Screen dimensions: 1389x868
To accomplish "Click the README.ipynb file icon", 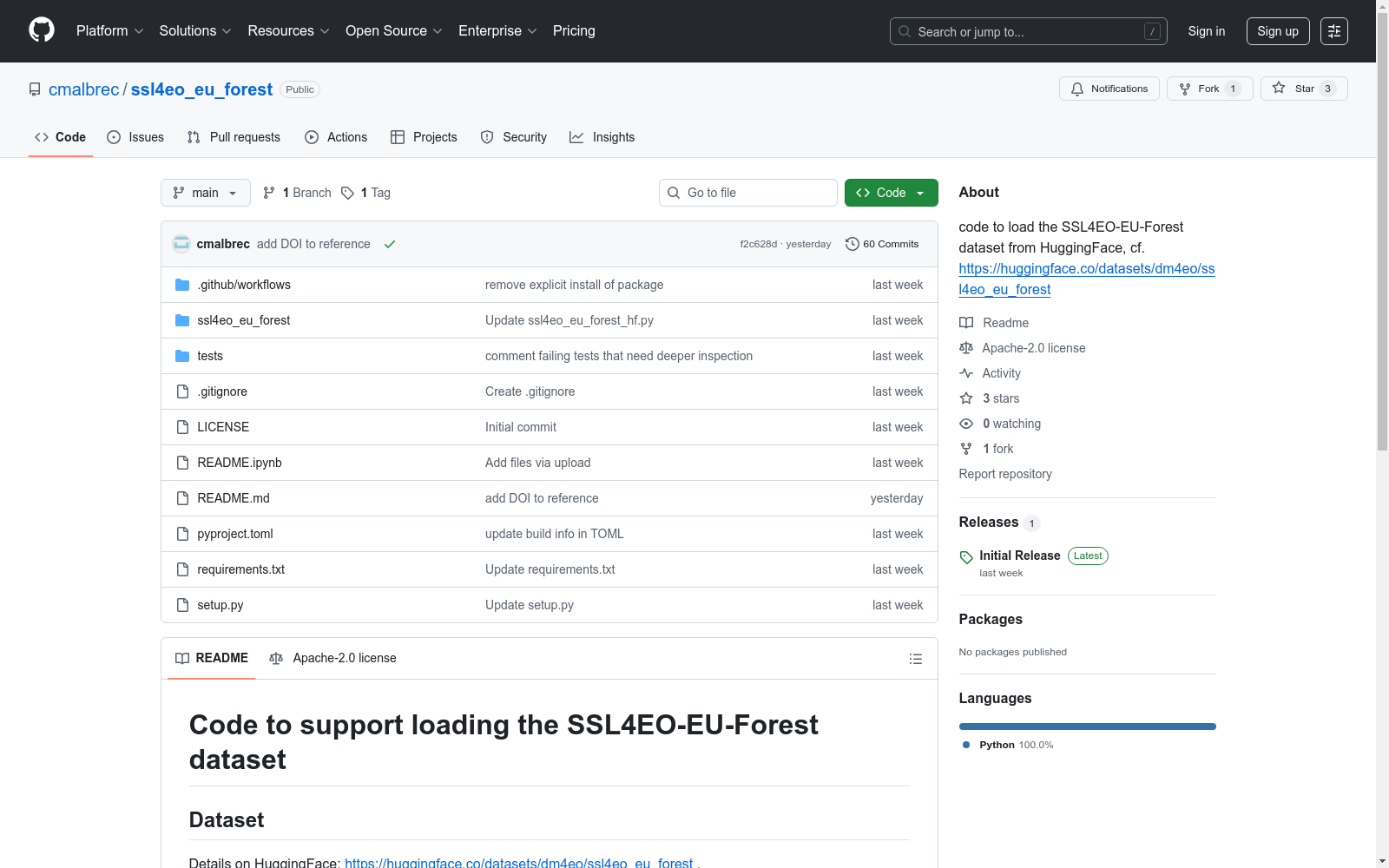I will tap(182, 463).
